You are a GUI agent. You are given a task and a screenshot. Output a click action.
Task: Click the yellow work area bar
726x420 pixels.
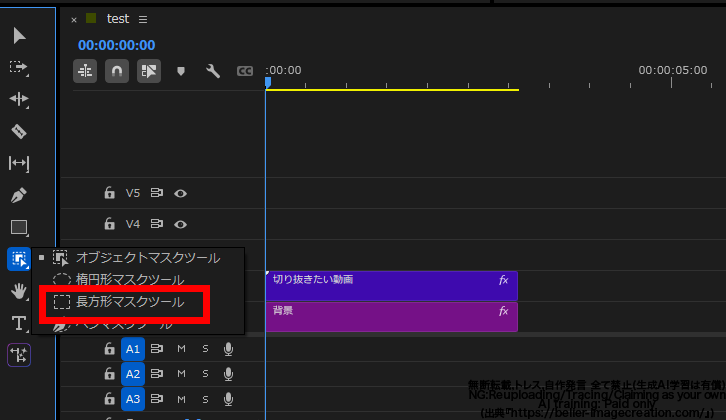[392, 89]
